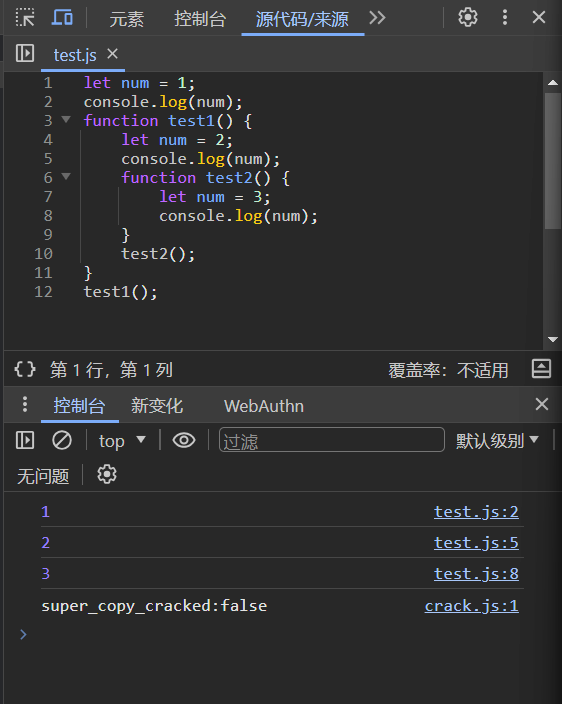Open source link test.js:5
The image size is (562, 704).
pyautogui.click(x=476, y=543)
